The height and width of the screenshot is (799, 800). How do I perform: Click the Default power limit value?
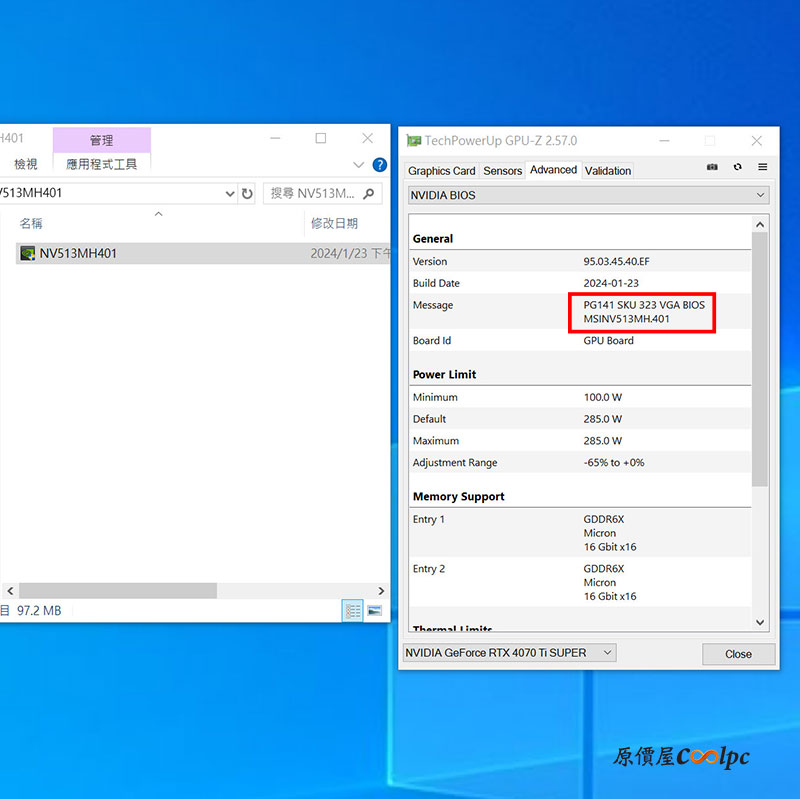pos(603,419)
